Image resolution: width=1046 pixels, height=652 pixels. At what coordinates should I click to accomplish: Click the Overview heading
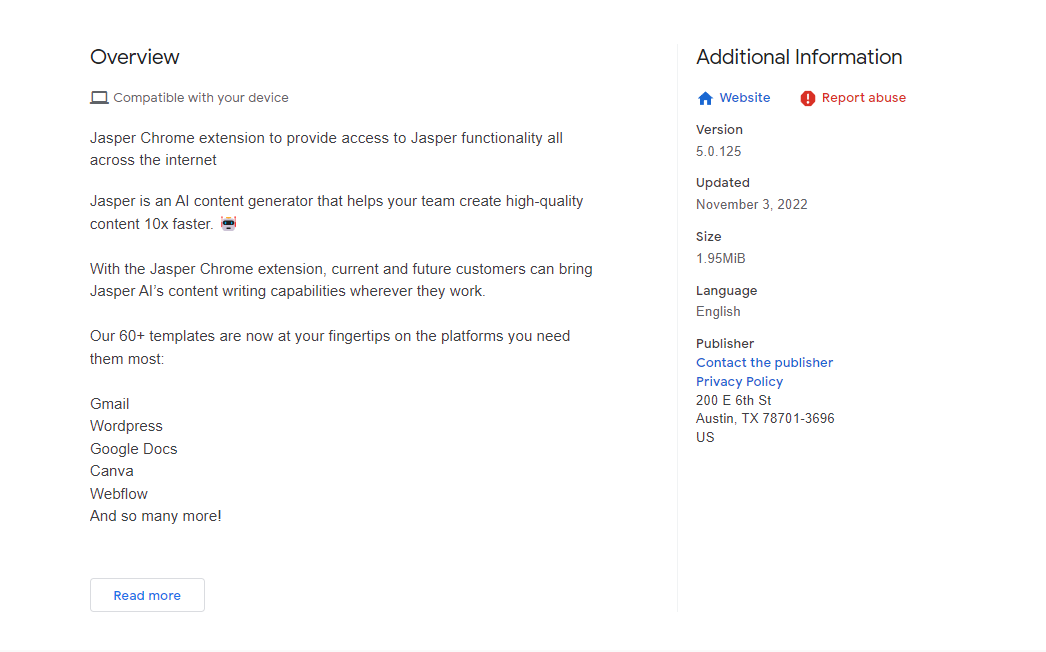(x=135, y=57)
